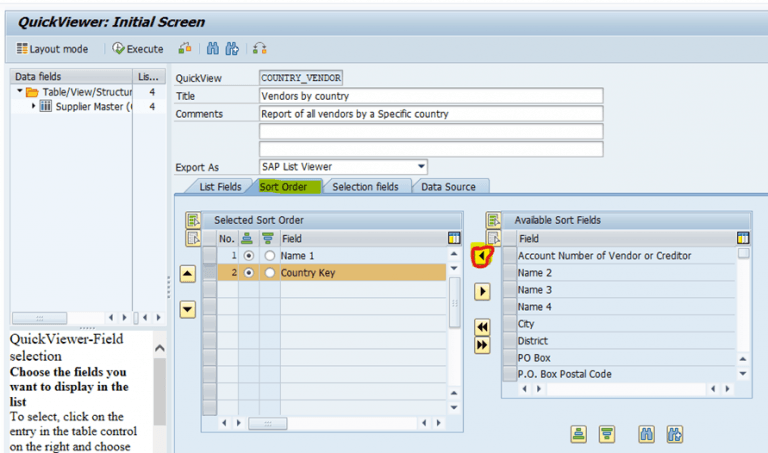Open the Export As dropdown
768x453 pixels.
(x=421, y=166)
